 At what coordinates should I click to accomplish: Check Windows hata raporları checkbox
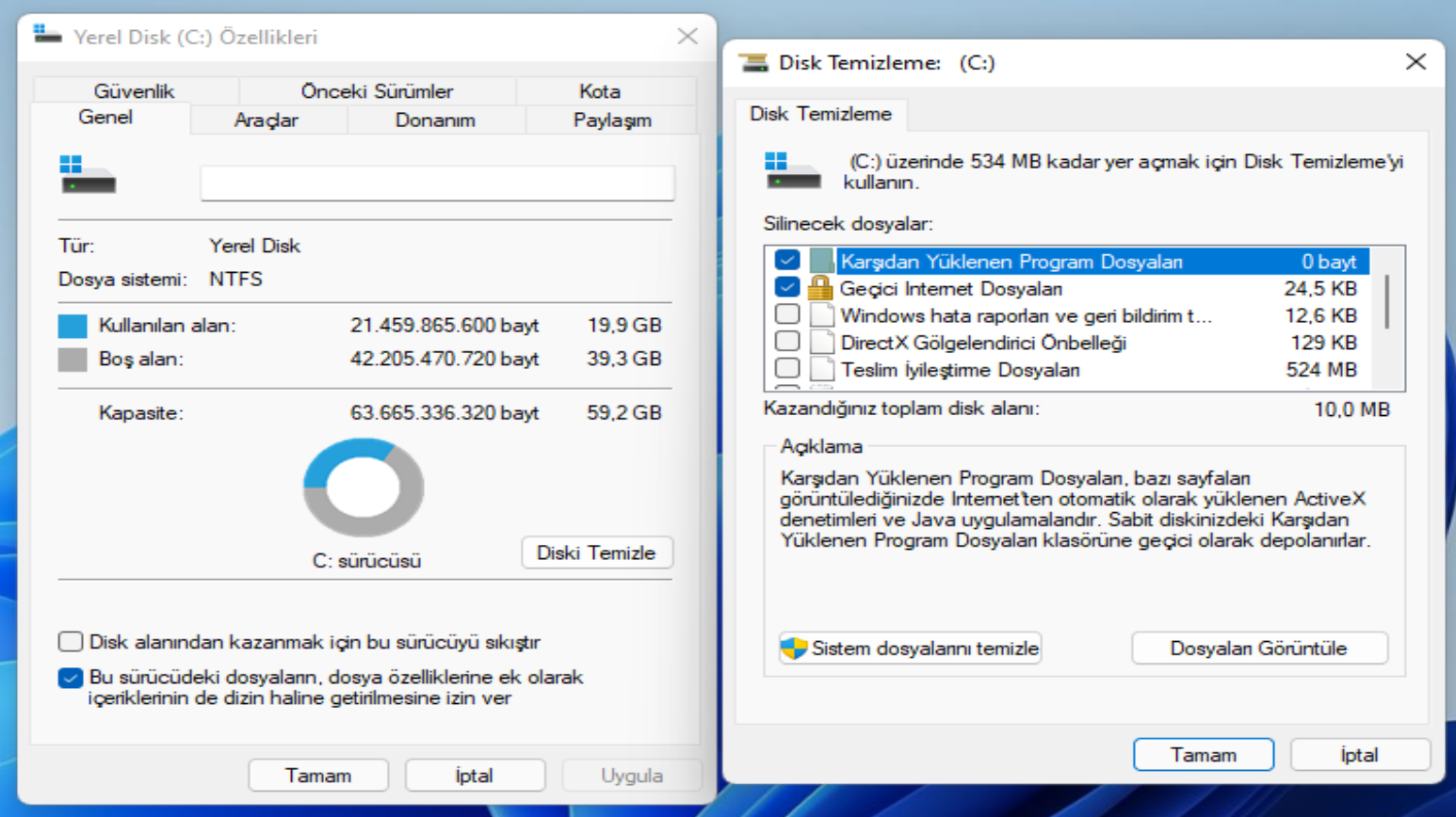pos(787,314)
